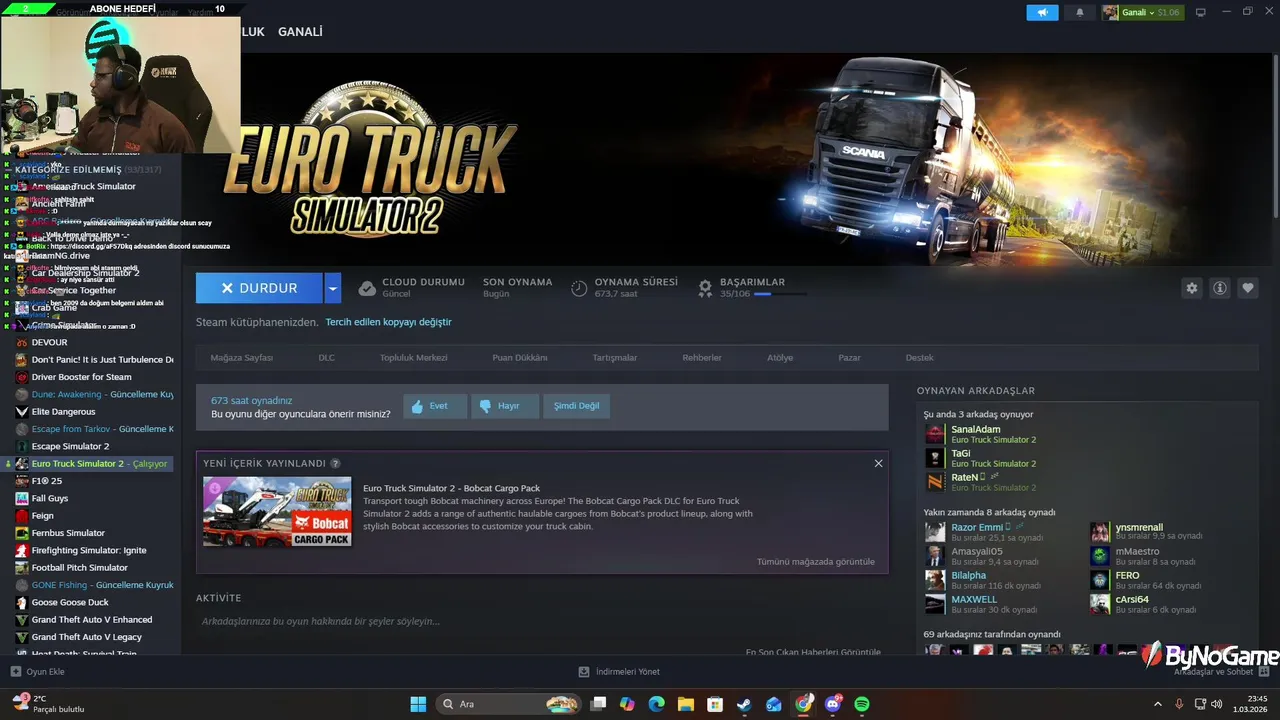Image resolution: width=1280 pixels, height=720 pixels.
Task: Click the activity comment input field
Action: 541,621
